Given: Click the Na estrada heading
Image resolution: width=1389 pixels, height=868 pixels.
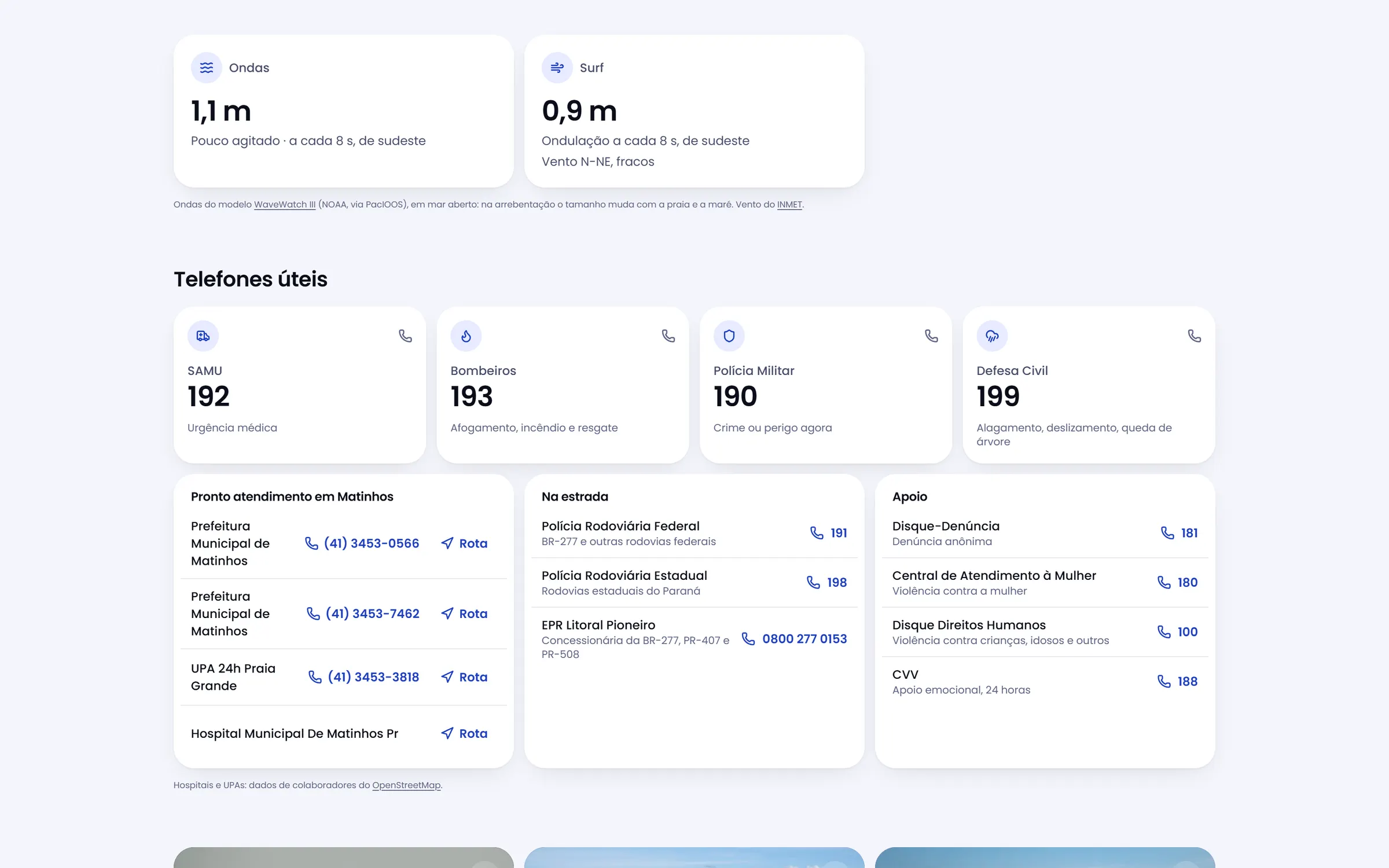Looking at the screenshot, I should 575,496.
